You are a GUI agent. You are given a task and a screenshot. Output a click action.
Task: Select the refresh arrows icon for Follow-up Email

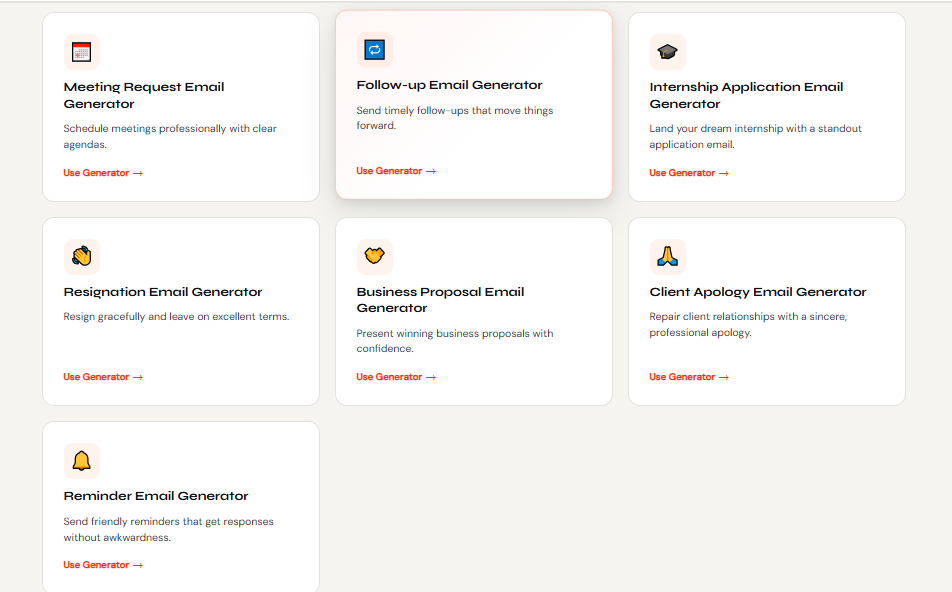point(374,48)
